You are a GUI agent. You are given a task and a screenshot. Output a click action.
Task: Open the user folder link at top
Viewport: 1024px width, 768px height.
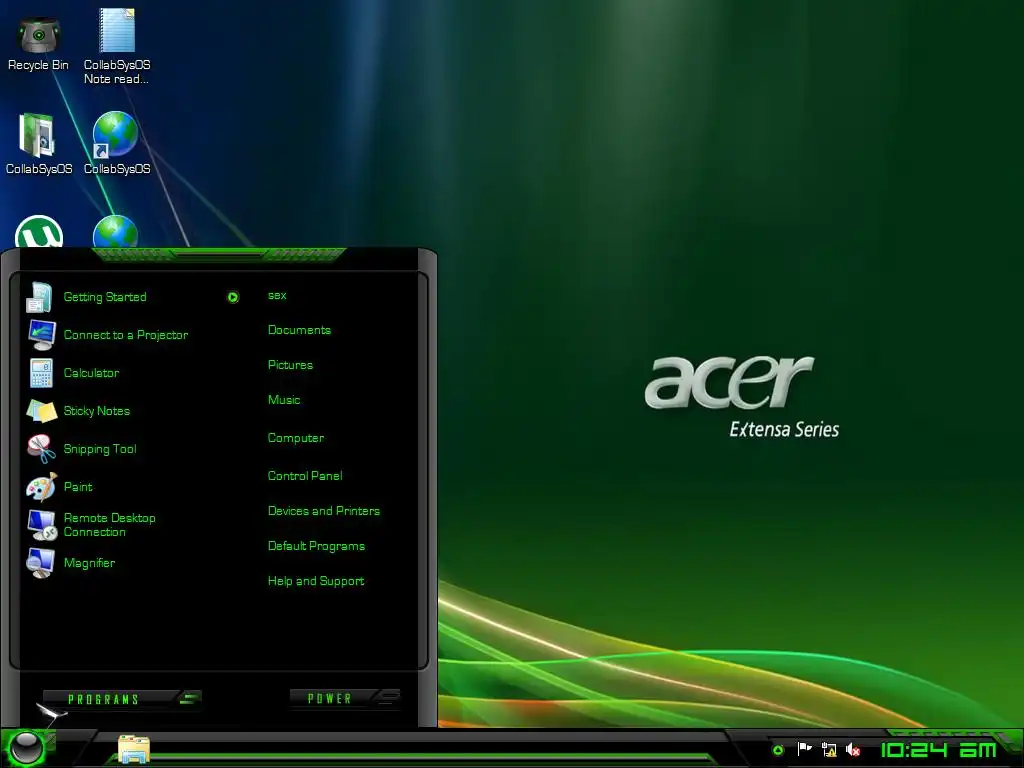coord(277,295)
